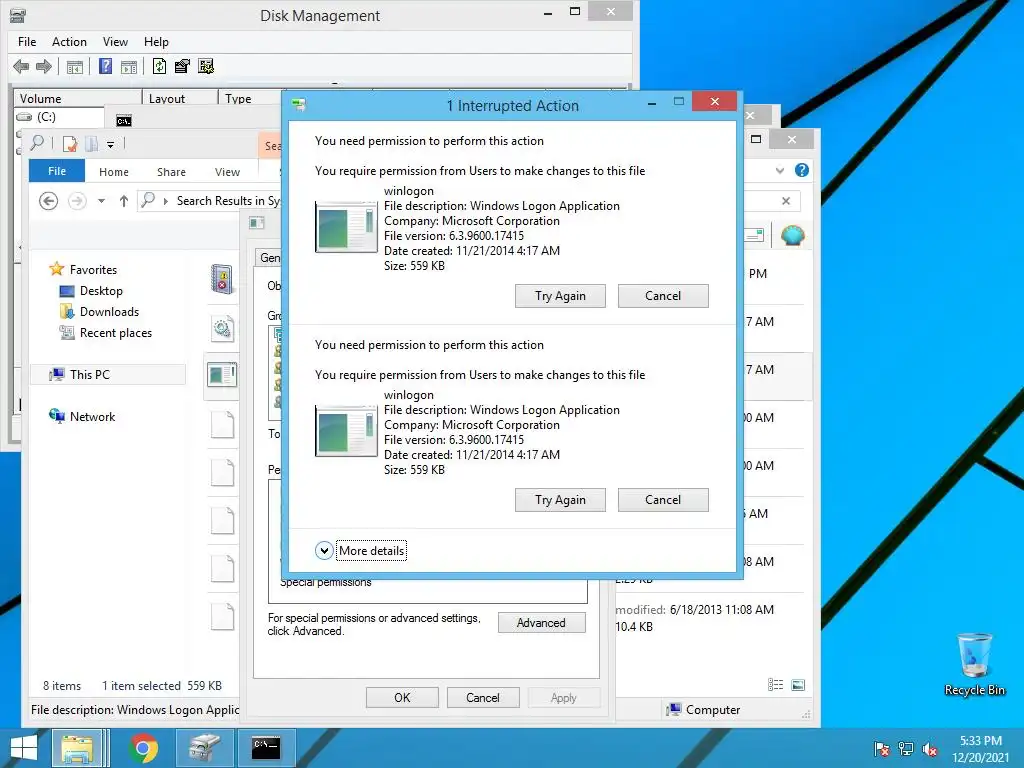This screenshot has width=1024, height=768.
Task: Click the blue Help icon in Explorer ribbon
Action: [x=802, y=170]
